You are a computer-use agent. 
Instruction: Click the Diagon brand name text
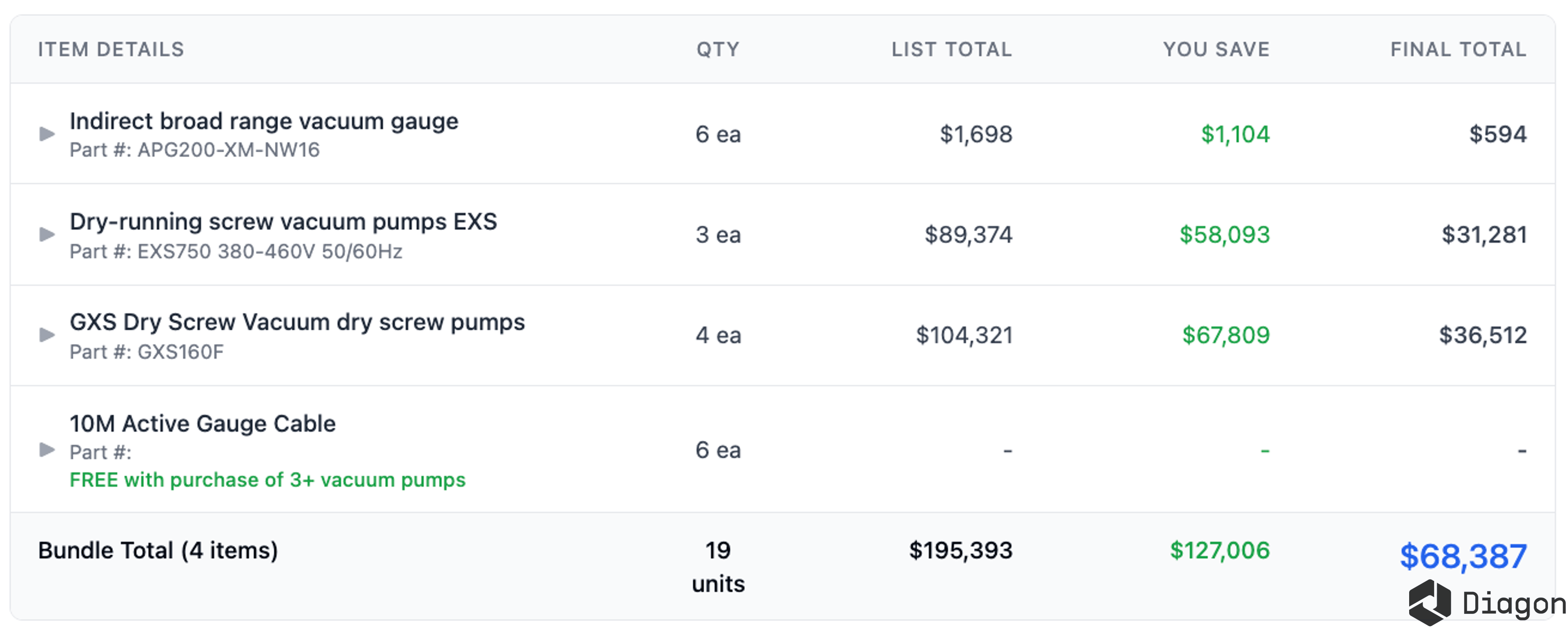tap(1514, 604)
